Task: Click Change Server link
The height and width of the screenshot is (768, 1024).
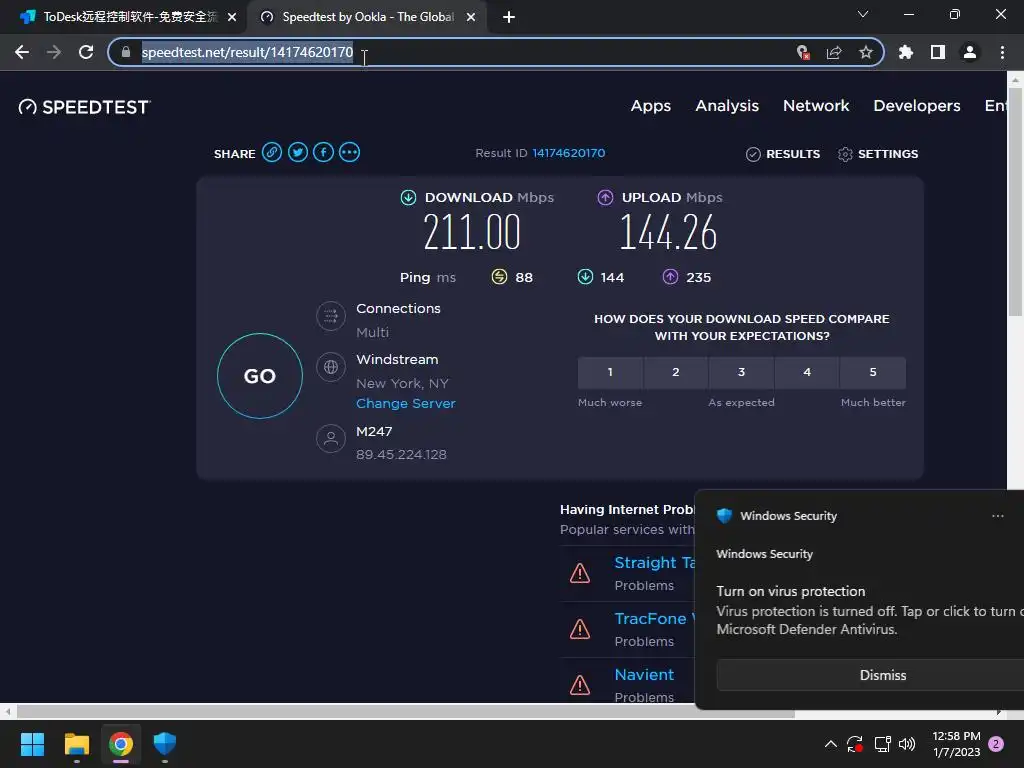Action: click(406, 404)
